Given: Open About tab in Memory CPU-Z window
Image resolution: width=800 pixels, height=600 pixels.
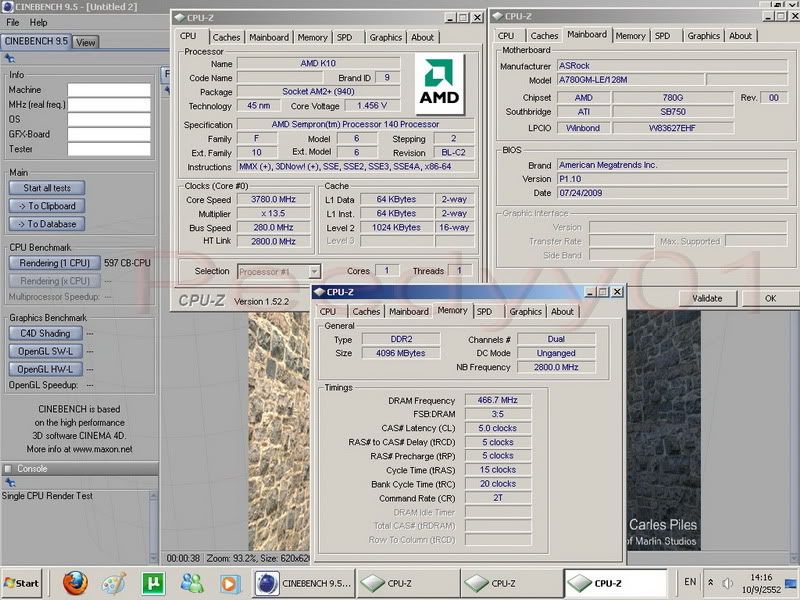Looking at the screenshot, I should pyautogui.click(x=562, y=311).
